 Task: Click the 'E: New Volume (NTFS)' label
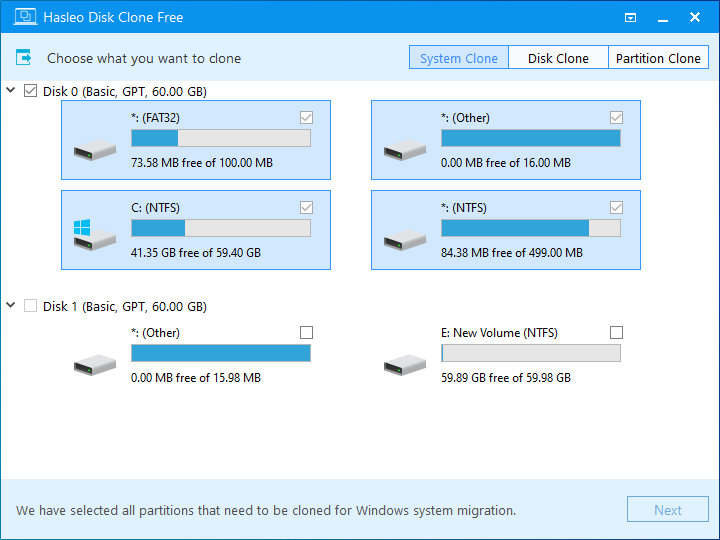point(499,333)
